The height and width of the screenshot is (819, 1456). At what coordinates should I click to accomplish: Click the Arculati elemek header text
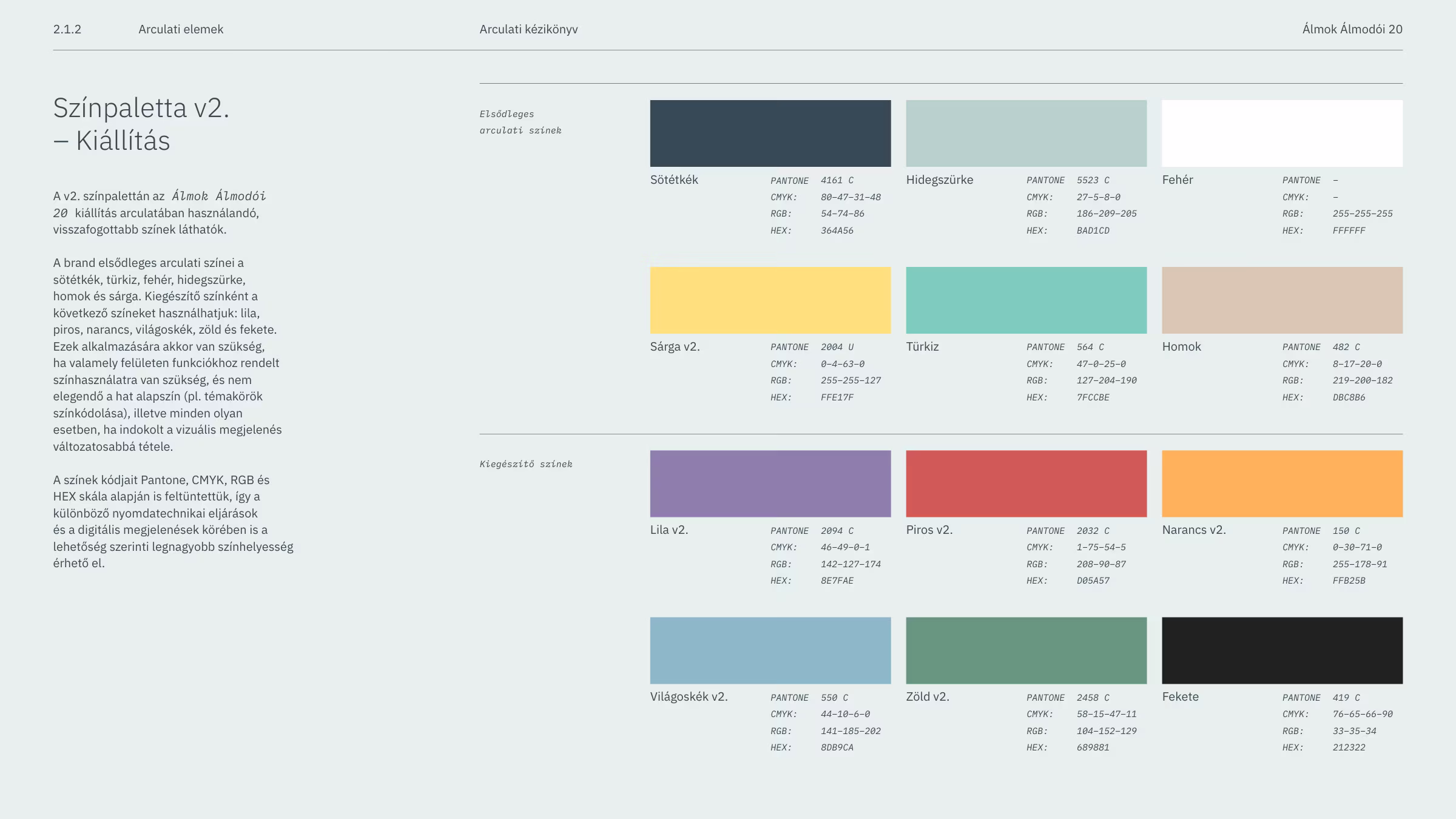tap(181, 29)
